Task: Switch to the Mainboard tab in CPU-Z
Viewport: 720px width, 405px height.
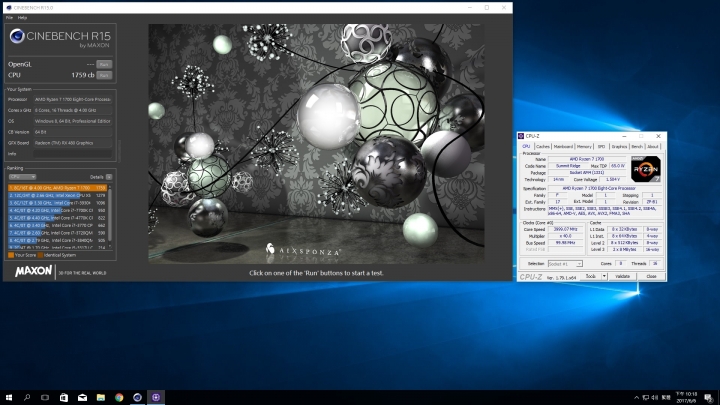Action: pyautogui.click(x=563, y=146)
